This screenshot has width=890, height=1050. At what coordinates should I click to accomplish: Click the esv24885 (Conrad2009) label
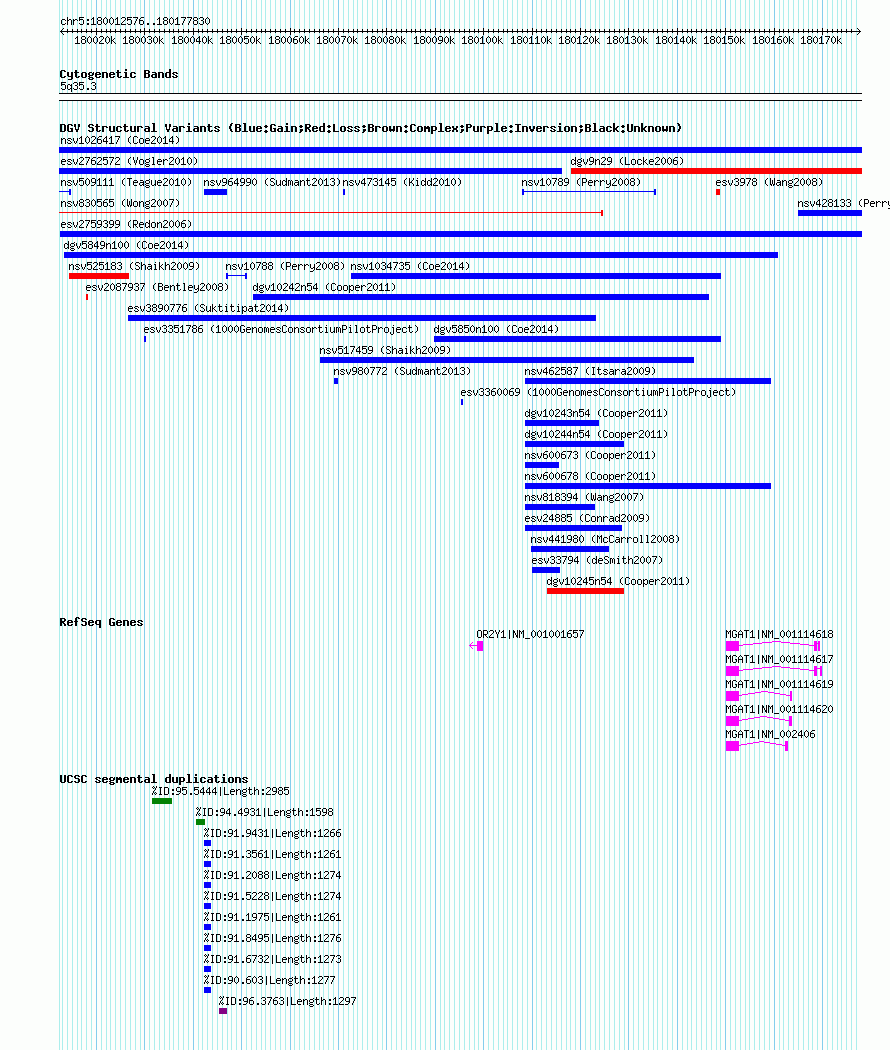587,519
